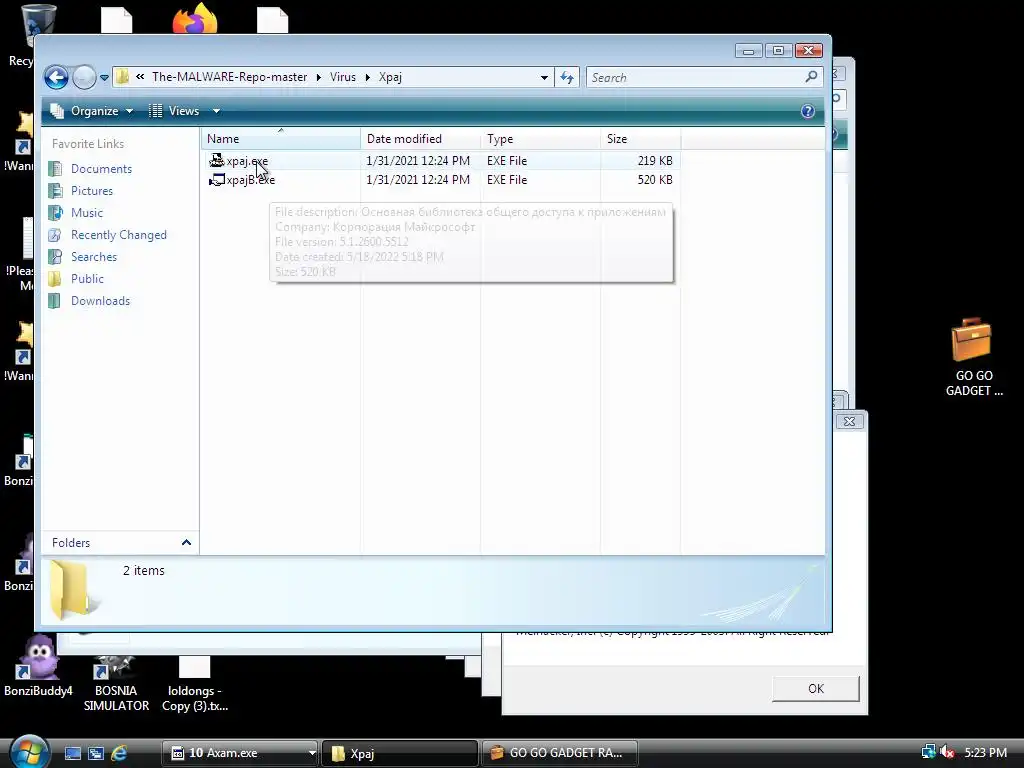Expand the Axam.exe taskbar group arrow
1024x768 pixels.
click(x=312, y=753)
